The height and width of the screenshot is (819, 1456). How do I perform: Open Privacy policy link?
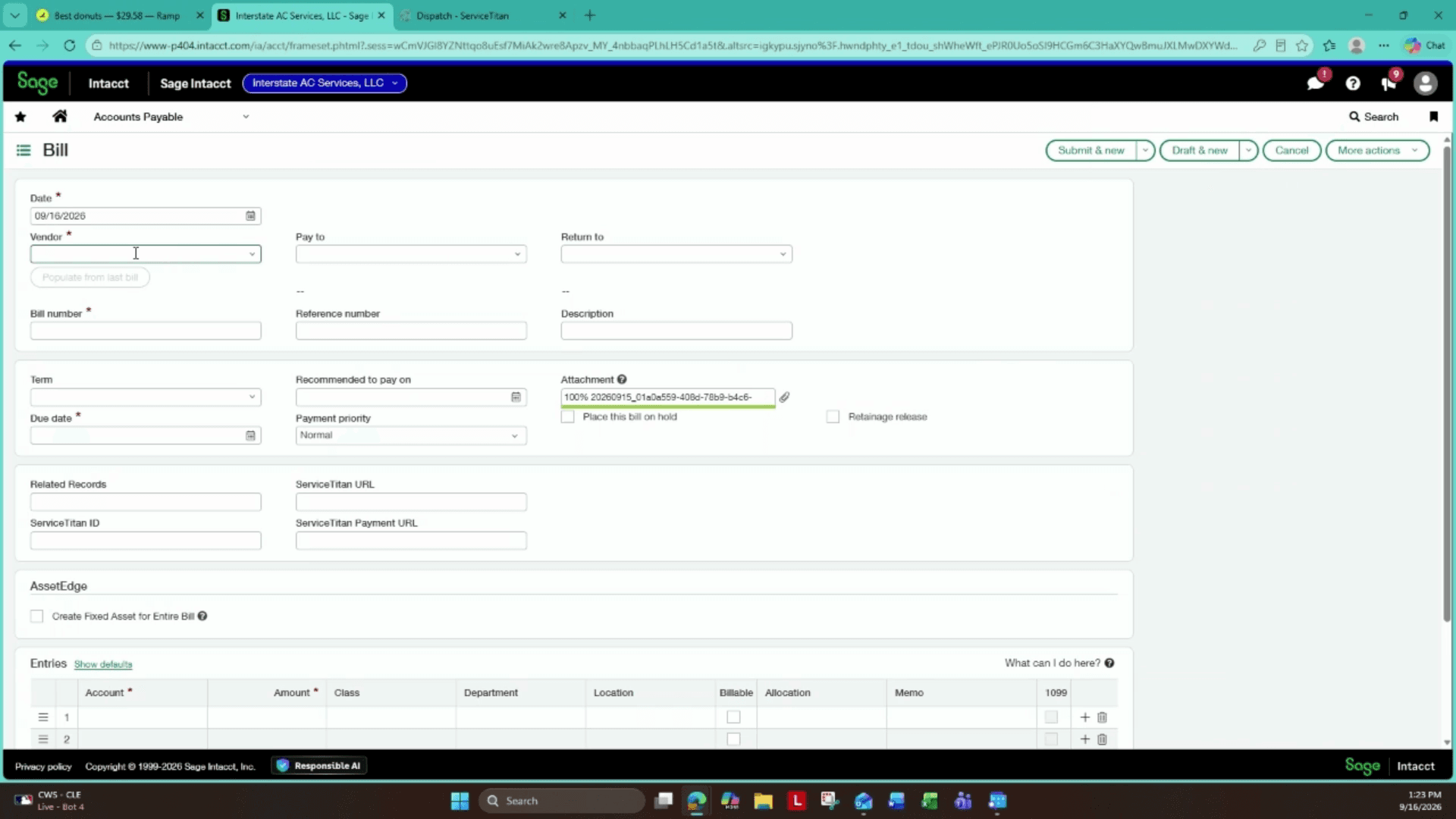(x=43, y=767)
